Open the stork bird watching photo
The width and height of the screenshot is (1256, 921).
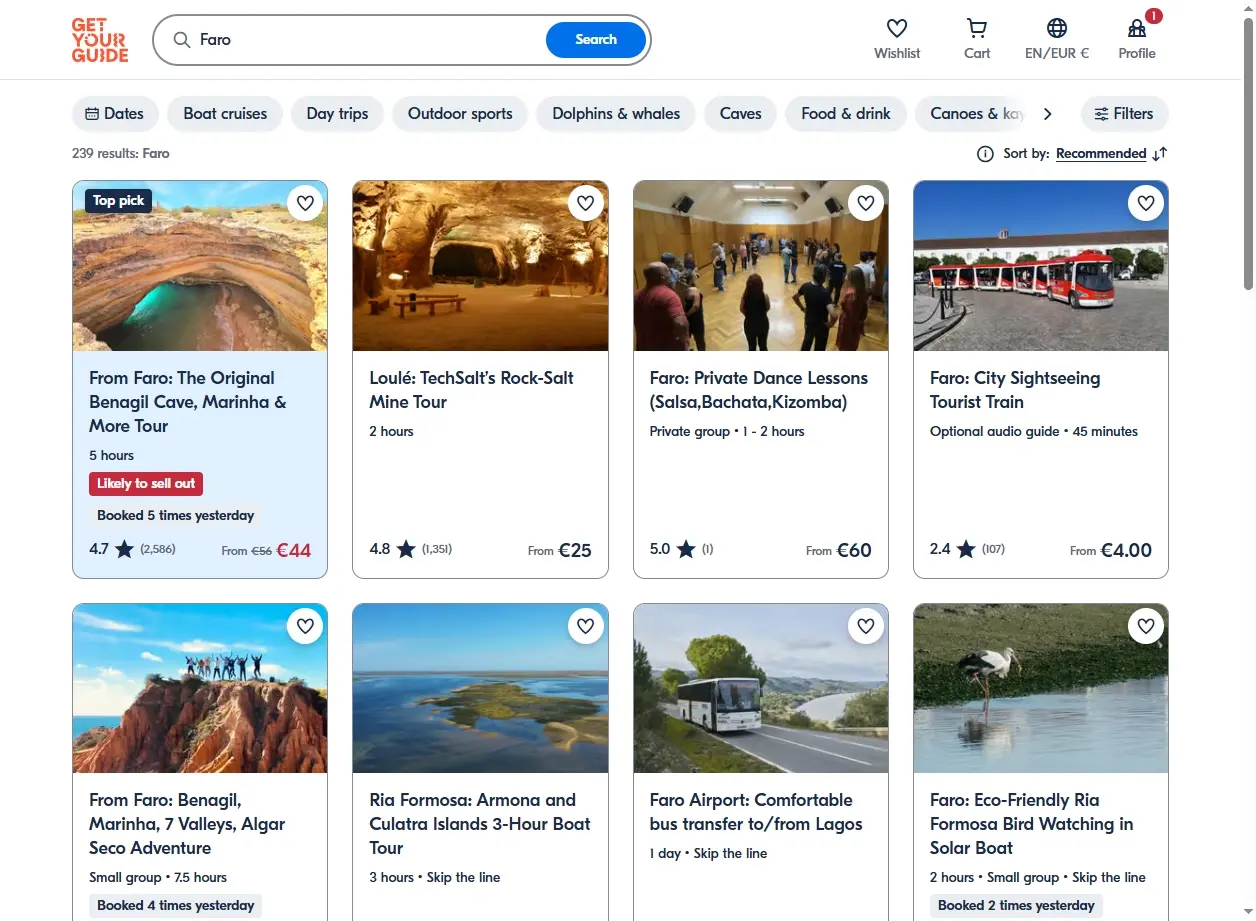click(1041, 688)
